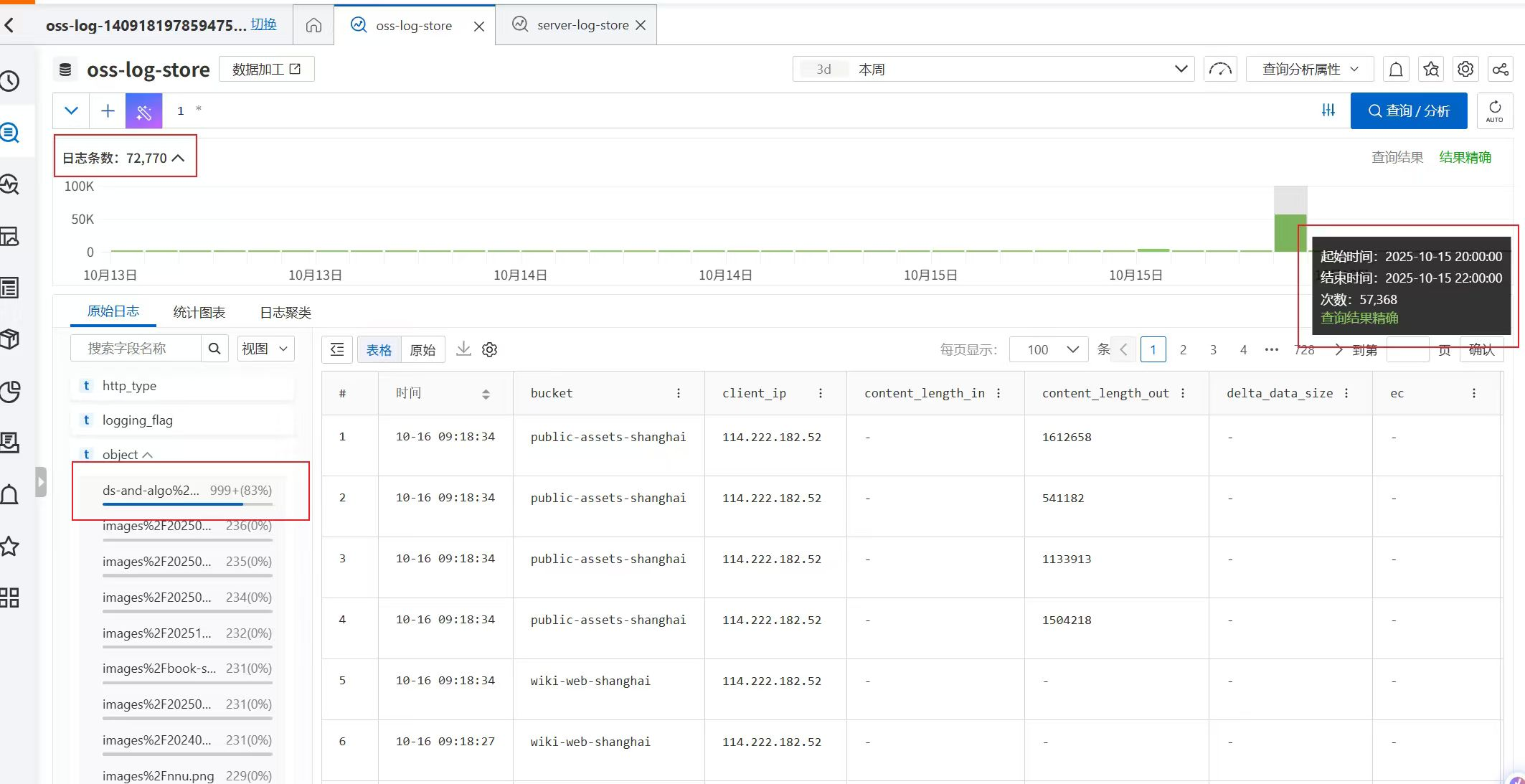The height and width of the screenshot is (784, 1525).
Task: Click the AI wand query assistant icon
Action: tap(143, 111)
